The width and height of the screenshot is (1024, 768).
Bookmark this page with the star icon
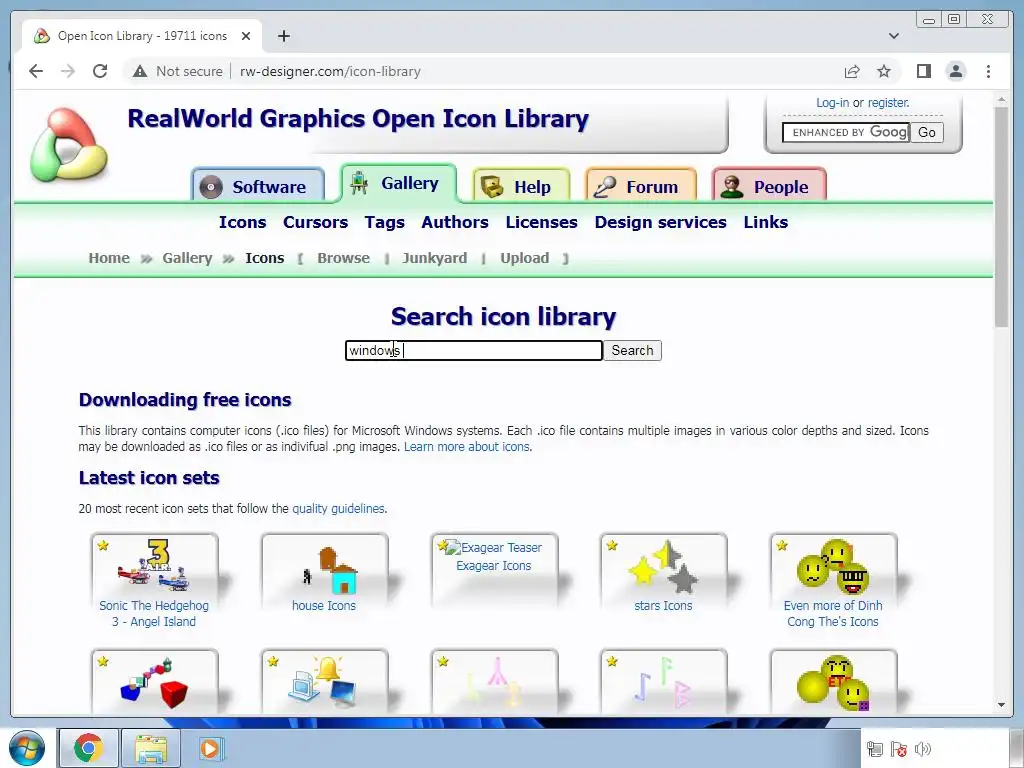point(884,71)
